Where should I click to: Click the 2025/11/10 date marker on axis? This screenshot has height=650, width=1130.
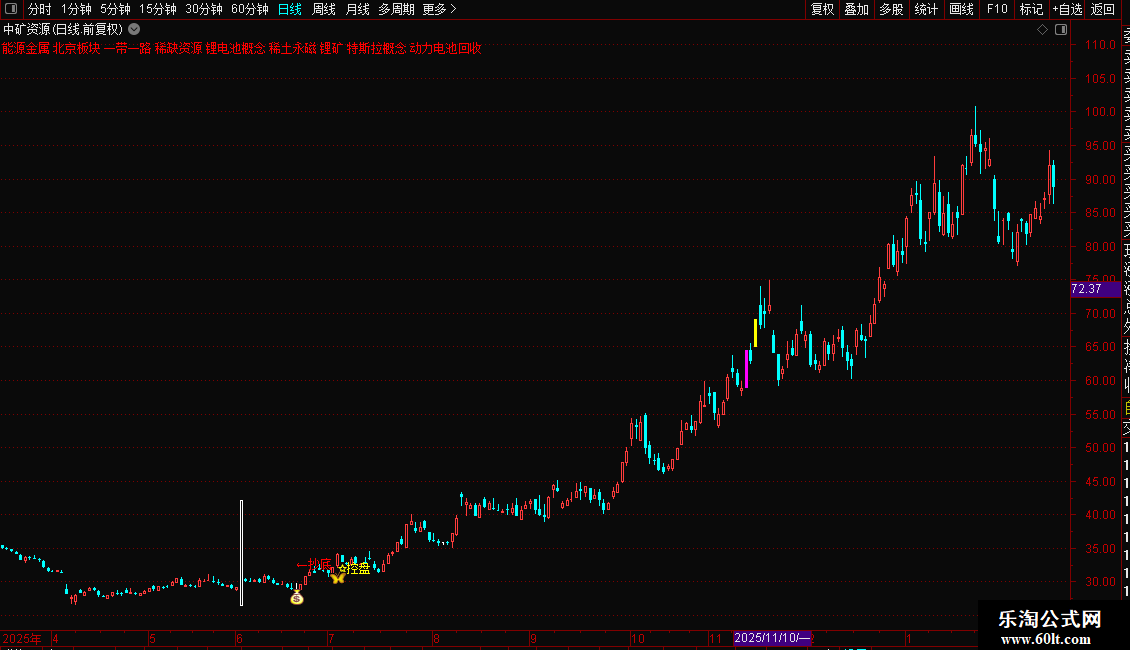(772, 638)
